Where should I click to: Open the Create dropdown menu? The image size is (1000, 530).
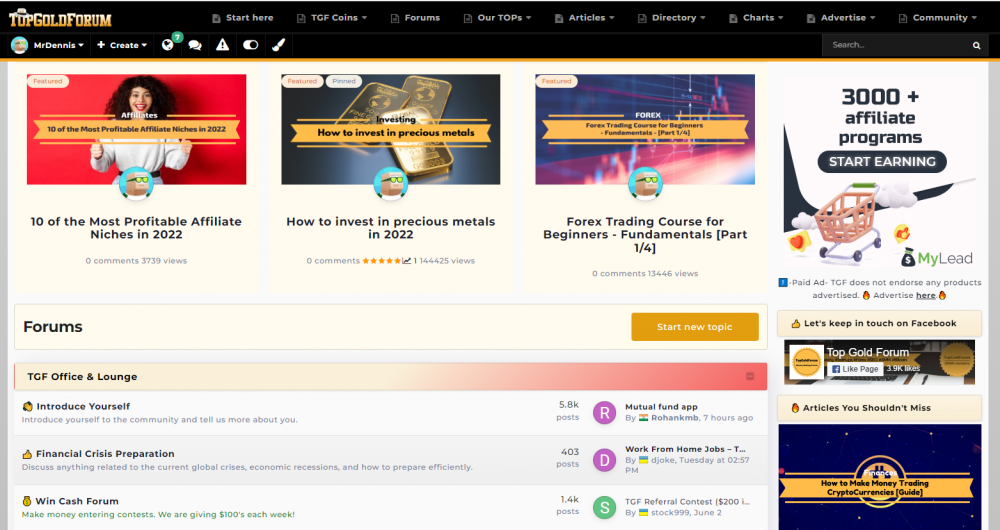pos(122,45)
